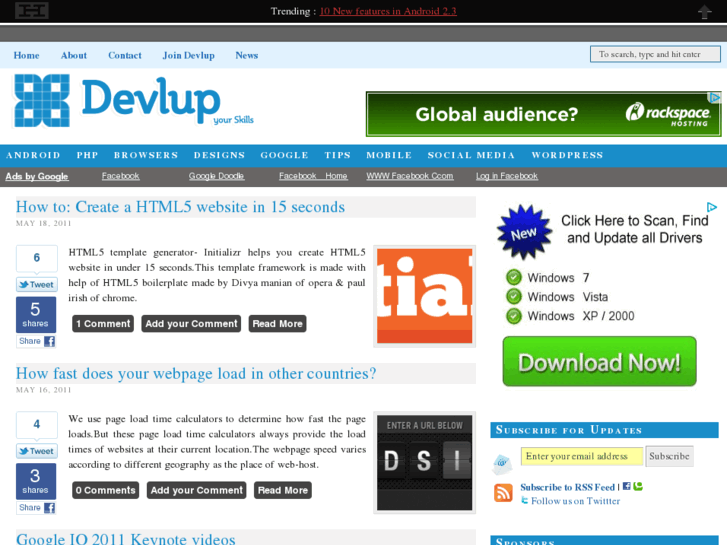Viewport: 727px width, 545px height.
Task: Select the GOOGLE category tab
Action: pyautogui.click(x=284, y=155)
